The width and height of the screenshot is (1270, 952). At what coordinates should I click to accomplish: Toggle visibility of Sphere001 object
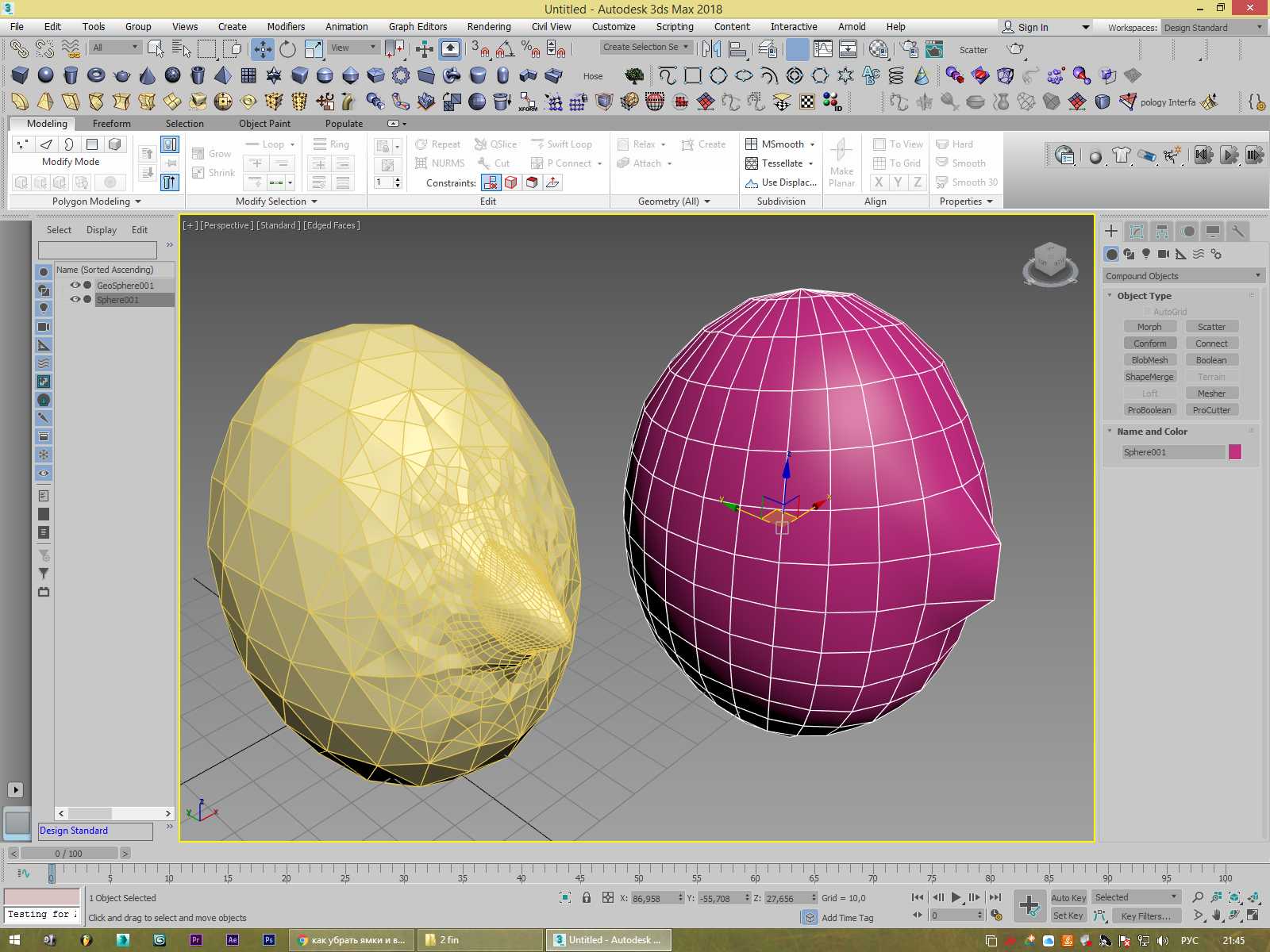[x=75, y=299]
